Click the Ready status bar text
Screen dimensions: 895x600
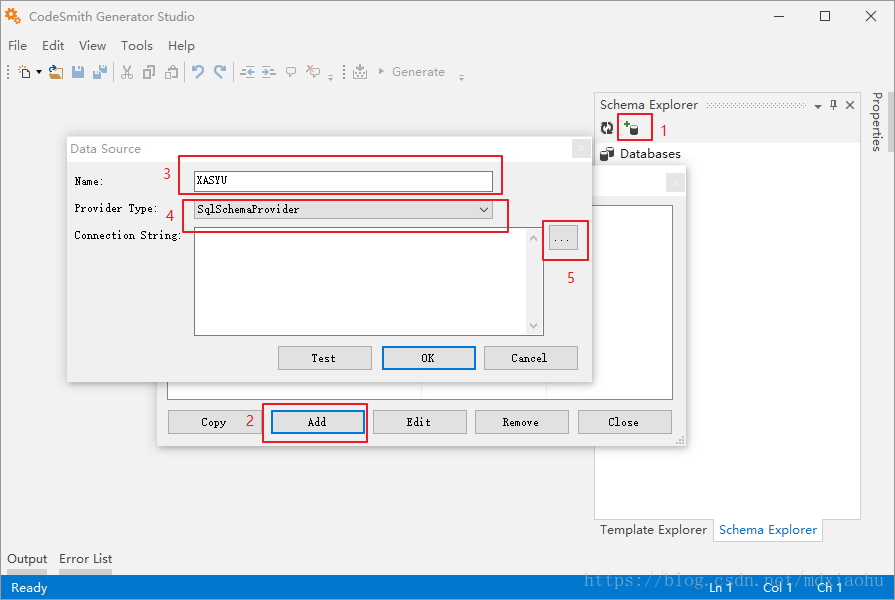[x=29, y=587]
